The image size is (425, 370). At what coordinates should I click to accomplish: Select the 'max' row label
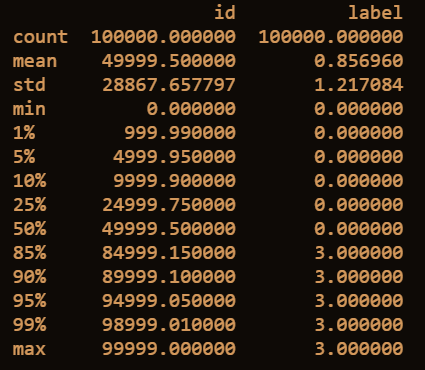coord(29,349)
